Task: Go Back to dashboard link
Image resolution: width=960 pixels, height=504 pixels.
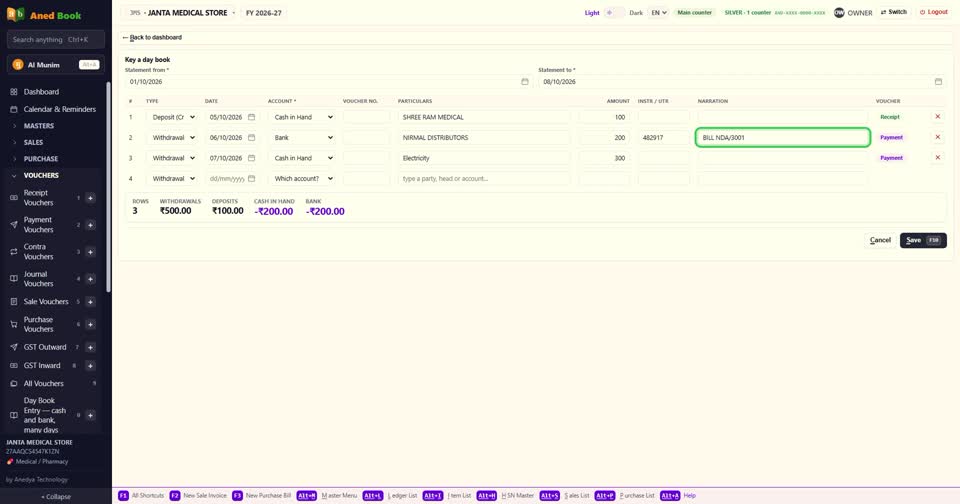Action: click(x=152, y=37)
